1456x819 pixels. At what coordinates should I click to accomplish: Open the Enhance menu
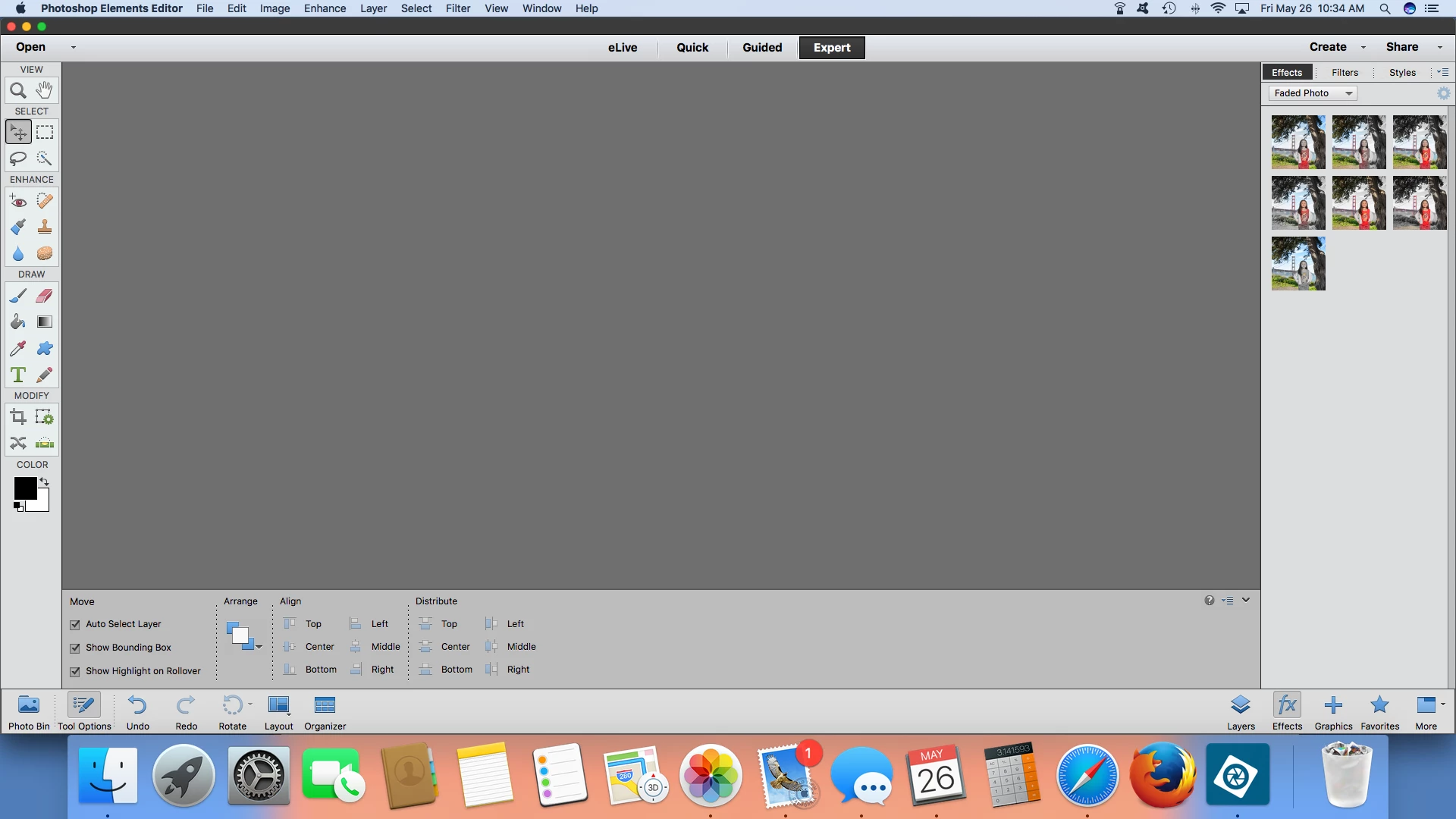[x=325, y=8]
